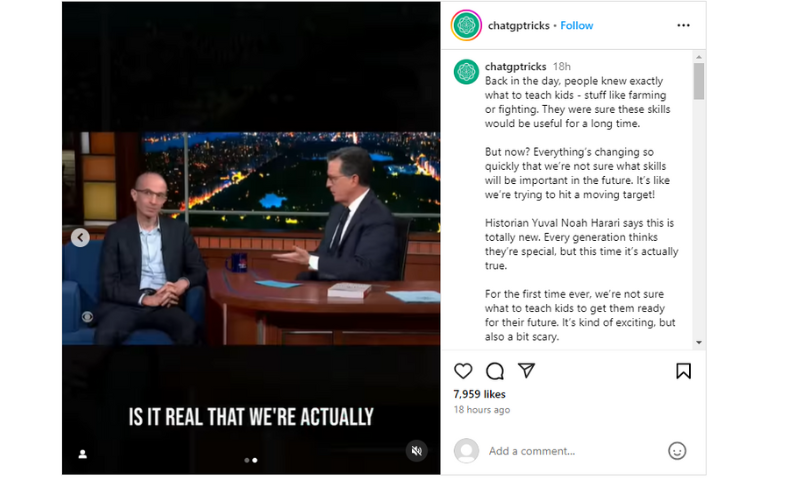Open the emoji picker smiley icon
Viewport: 800px width, 480px height.
point(677,451)
